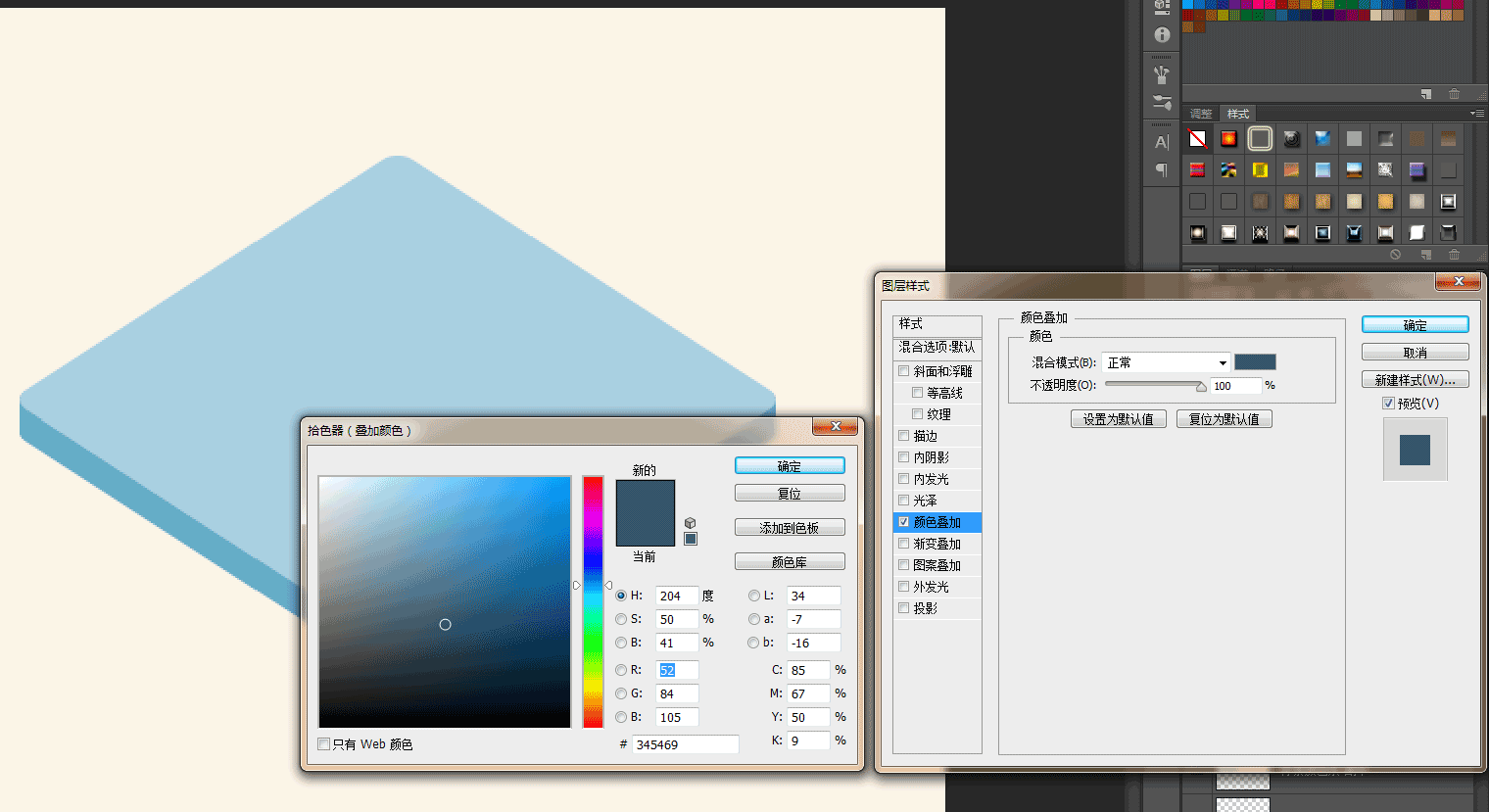Select the Lab a radio button
The image size is (1489, 812).
click(753, 619)
